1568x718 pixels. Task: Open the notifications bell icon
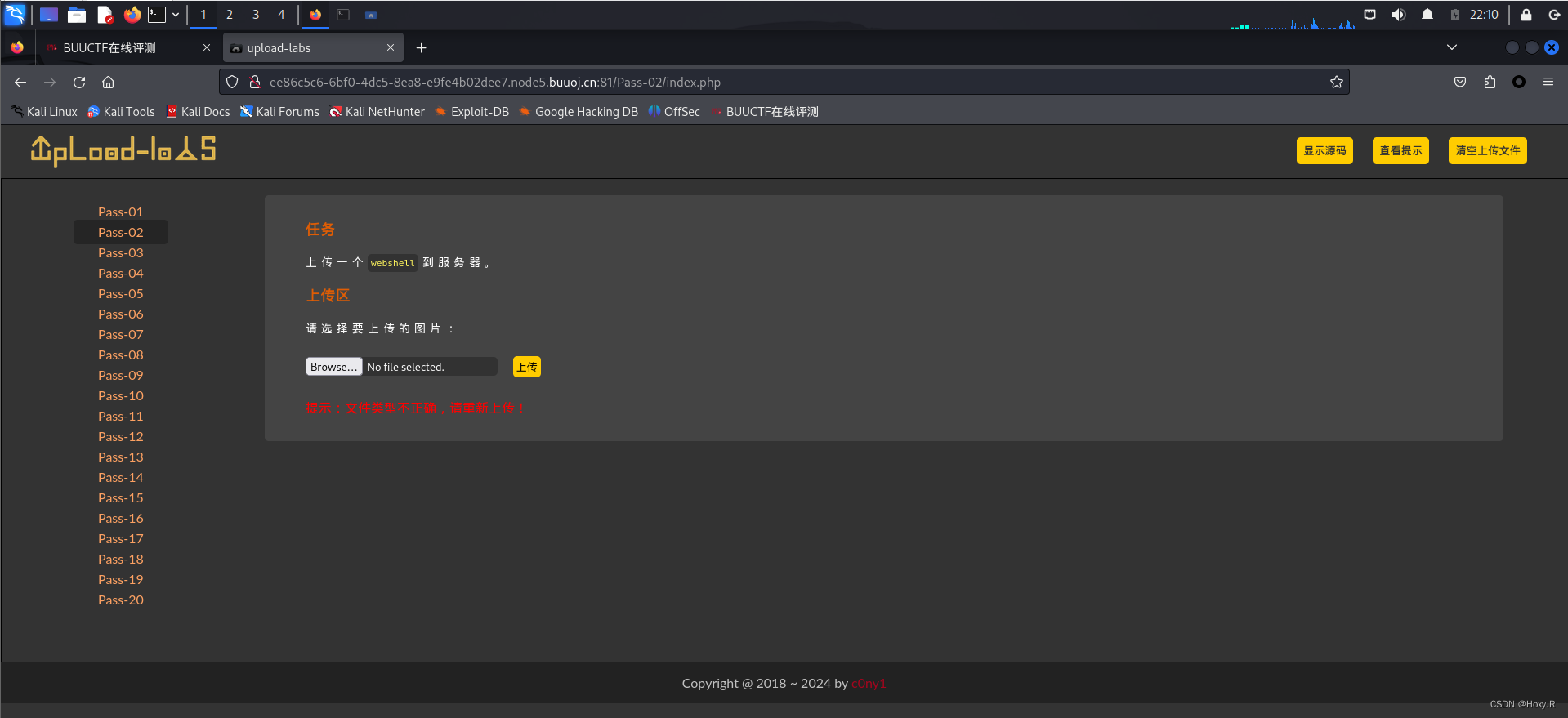point(1427,15)
